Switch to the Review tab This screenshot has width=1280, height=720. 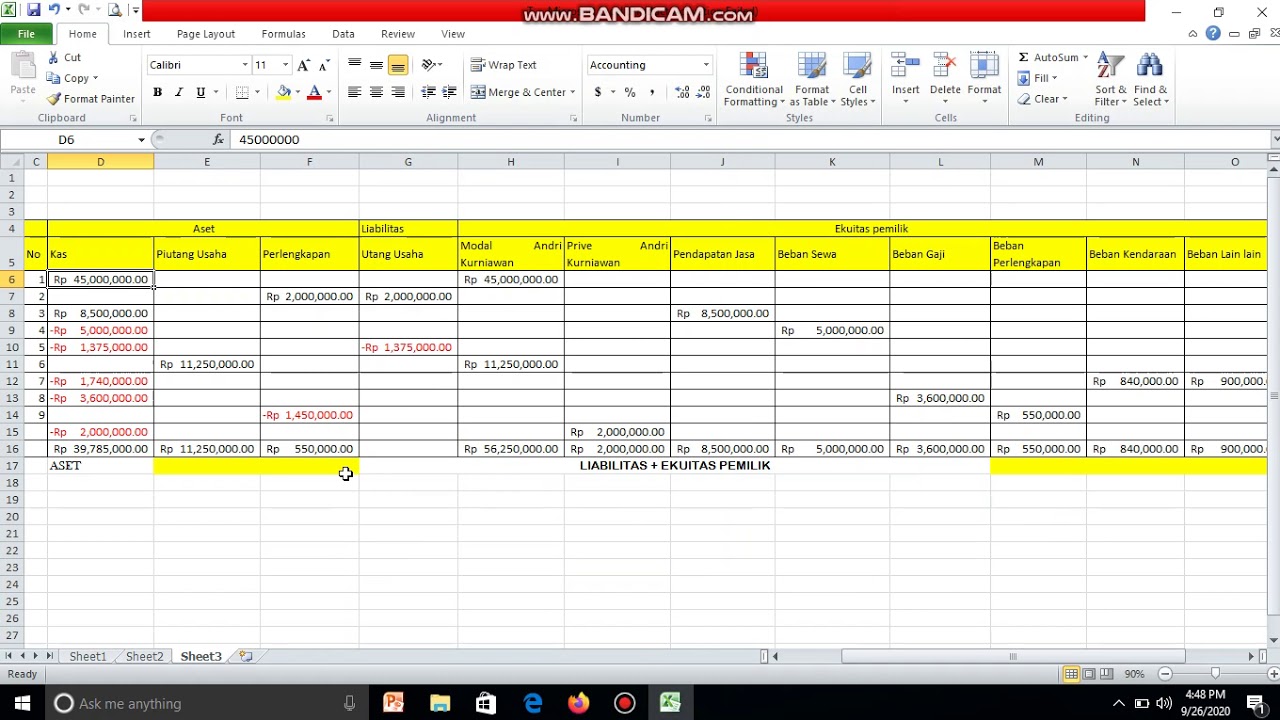(397, 34)
